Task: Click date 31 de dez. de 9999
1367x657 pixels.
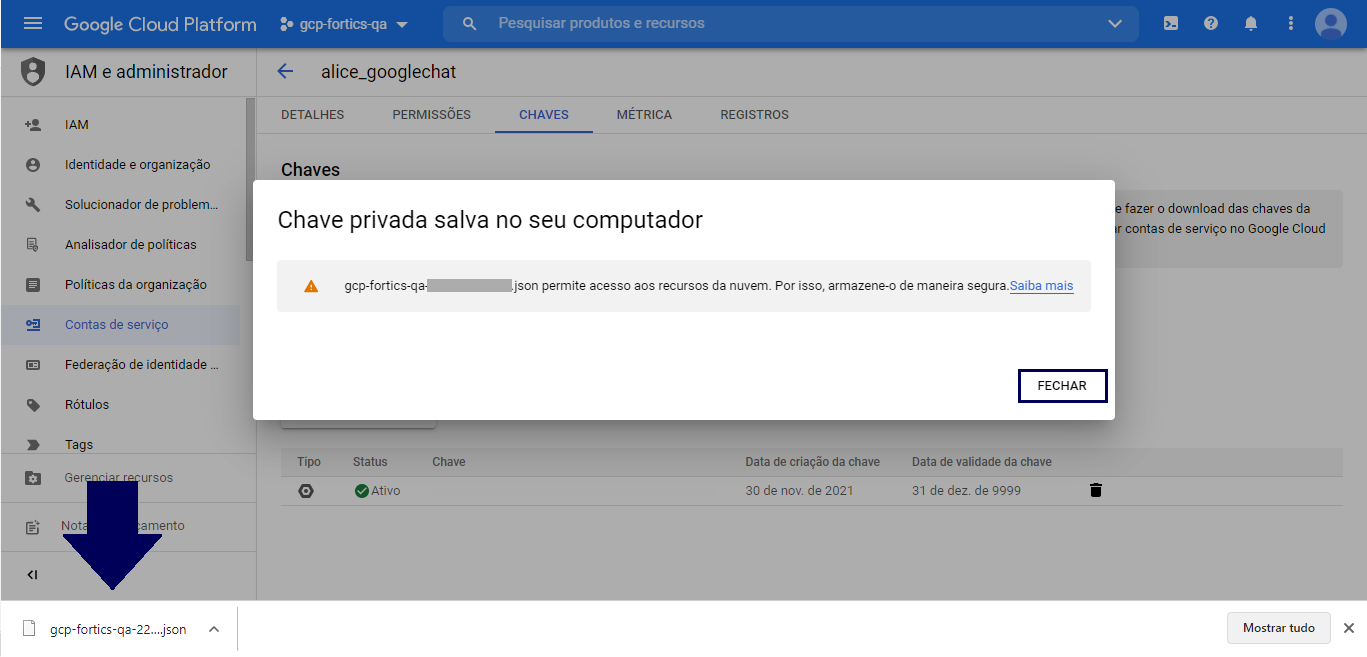Action: tap(966, 491)
